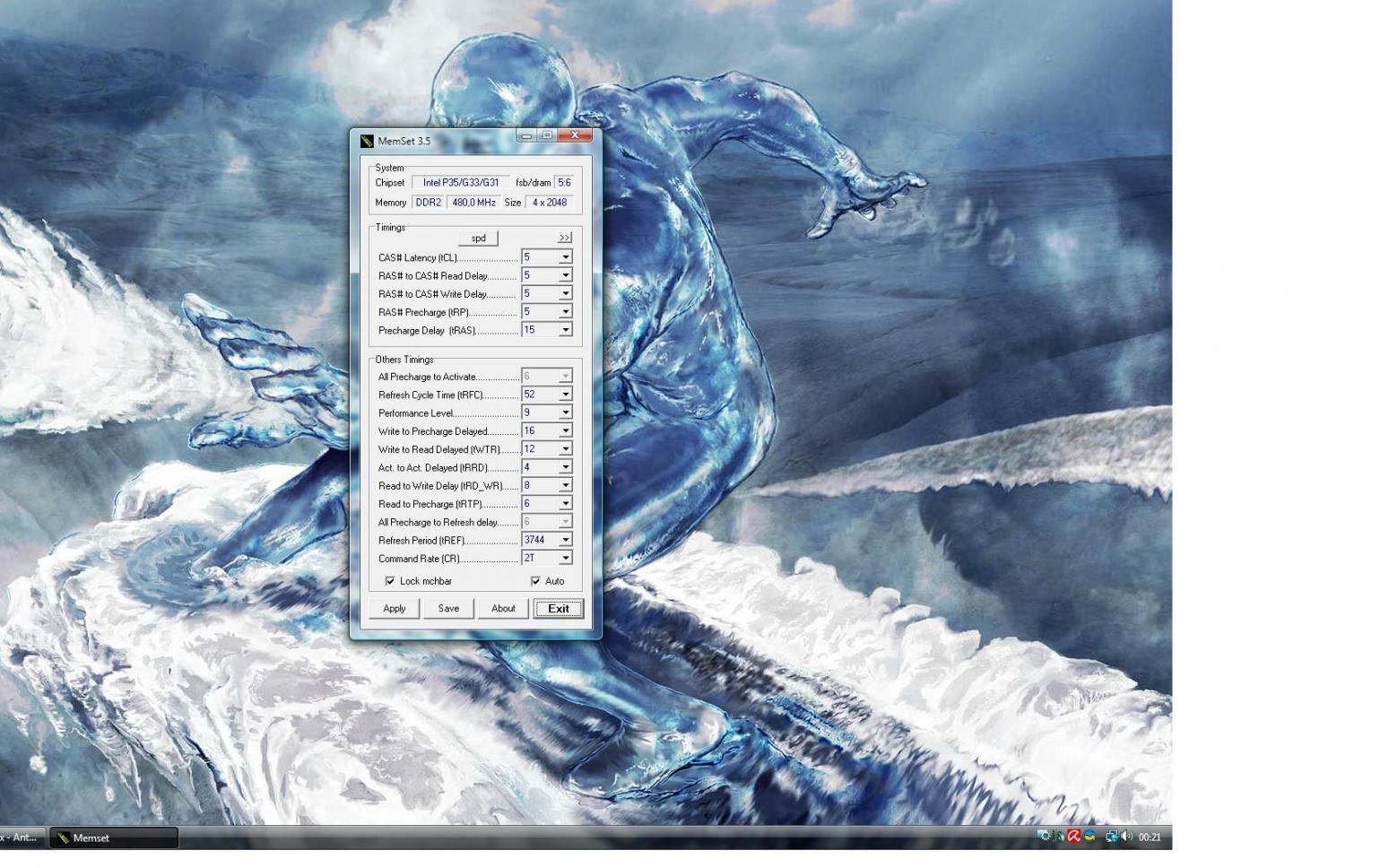The width and height of the screenshot is (1389, 868).
Task: Select the partially visible 'Ant...' taskbar item
Action: 22,838
